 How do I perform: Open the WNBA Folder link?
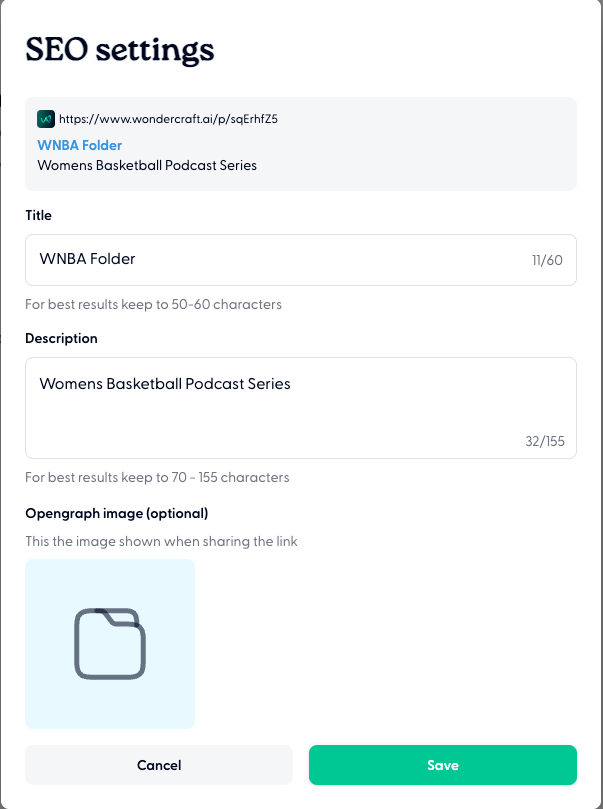79,145
